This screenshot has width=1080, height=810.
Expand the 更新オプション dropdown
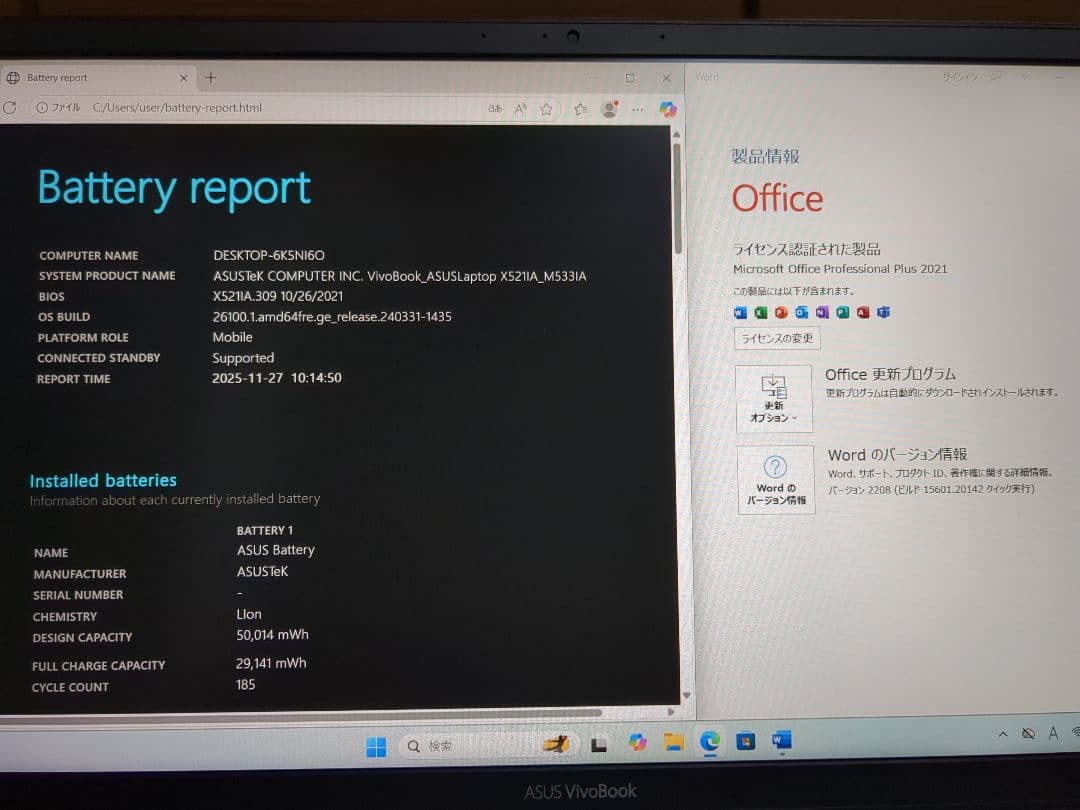(774, 398)
